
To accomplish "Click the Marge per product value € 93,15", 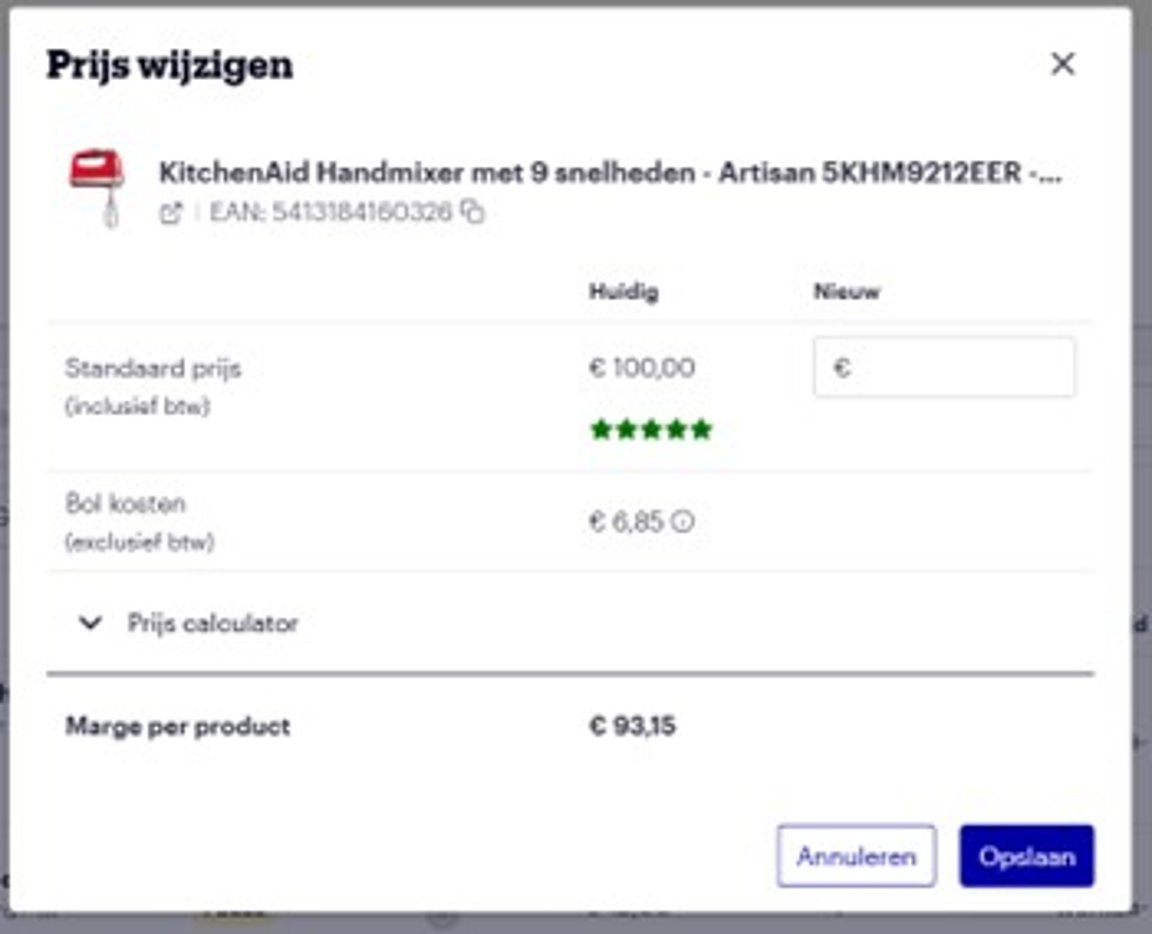I will 632,727.
